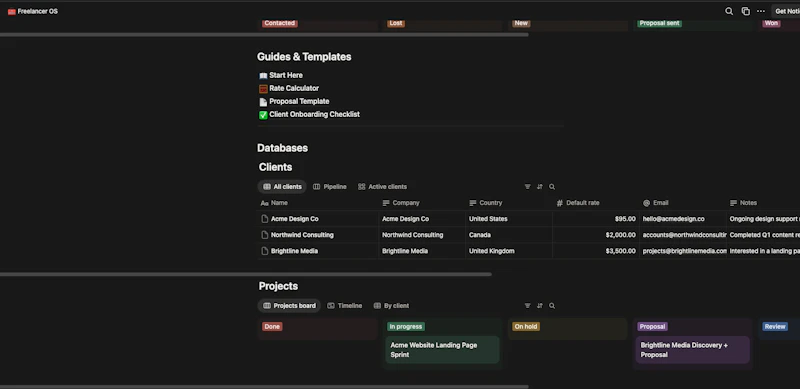Open the Client Onboarding Checklist page
The image size is (800, 389).
(x=314, y=114)
